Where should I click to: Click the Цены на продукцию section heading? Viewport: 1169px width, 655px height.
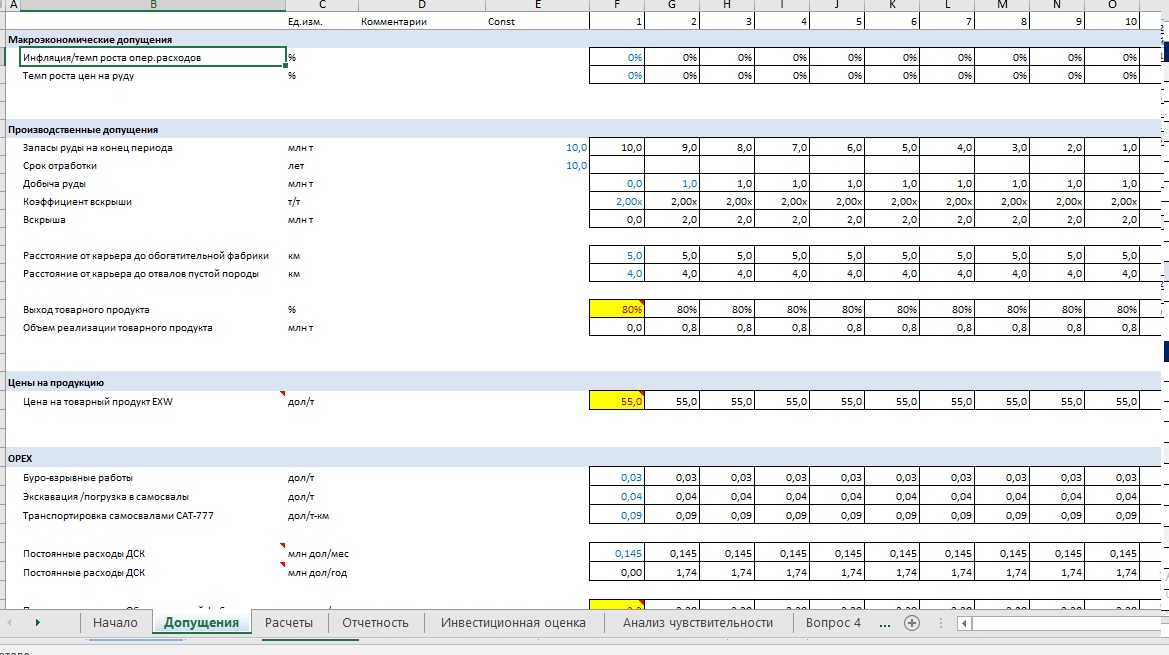coord(56,383)
